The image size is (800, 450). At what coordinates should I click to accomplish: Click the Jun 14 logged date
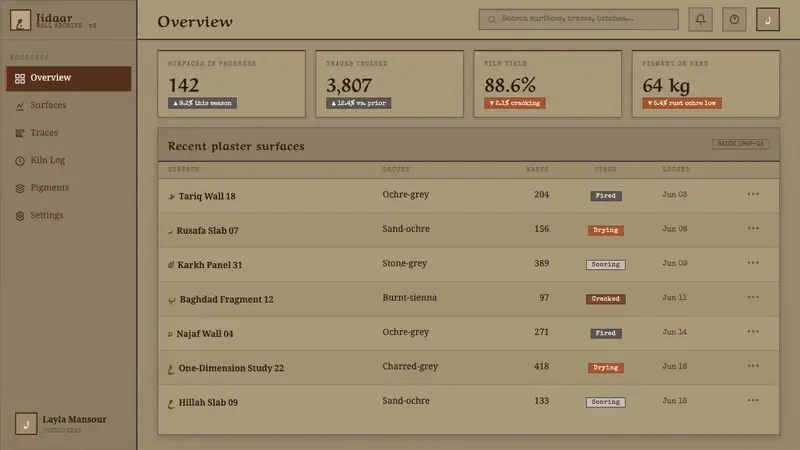pos(674,332)
